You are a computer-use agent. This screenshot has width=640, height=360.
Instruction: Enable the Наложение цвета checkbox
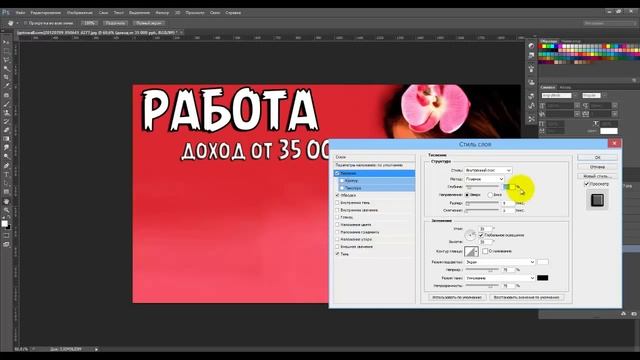pyautogui.click(x=337, y=225)
